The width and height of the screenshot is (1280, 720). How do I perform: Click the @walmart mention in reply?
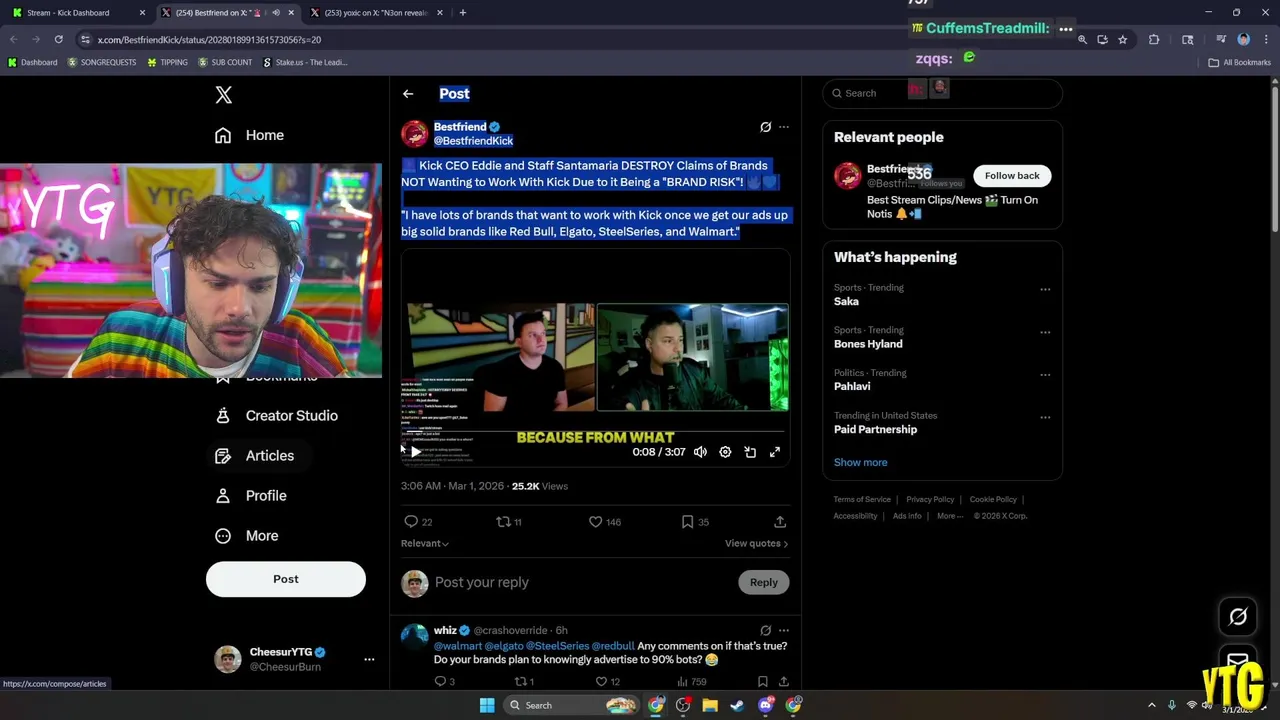458,646
